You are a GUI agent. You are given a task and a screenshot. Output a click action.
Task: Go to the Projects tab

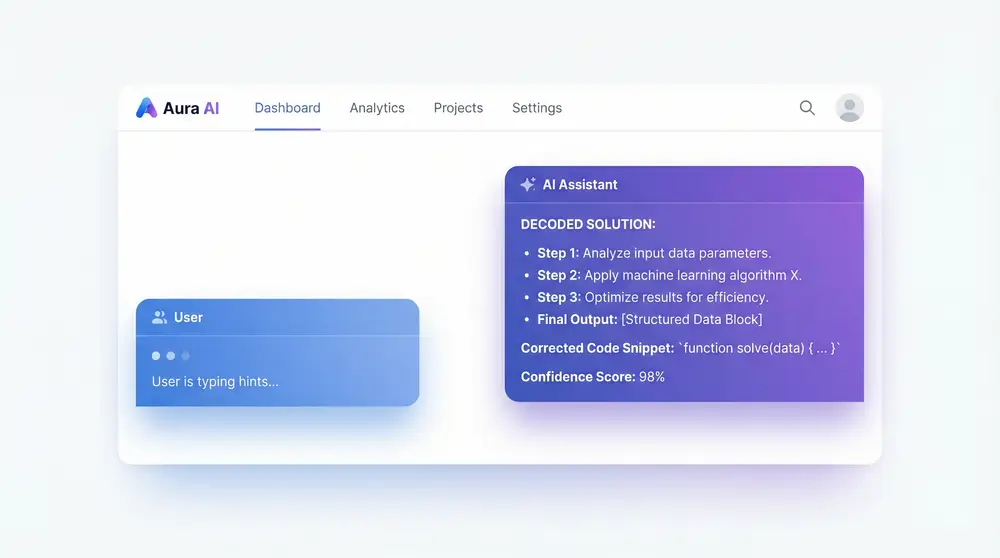click(x=459, y=108)
